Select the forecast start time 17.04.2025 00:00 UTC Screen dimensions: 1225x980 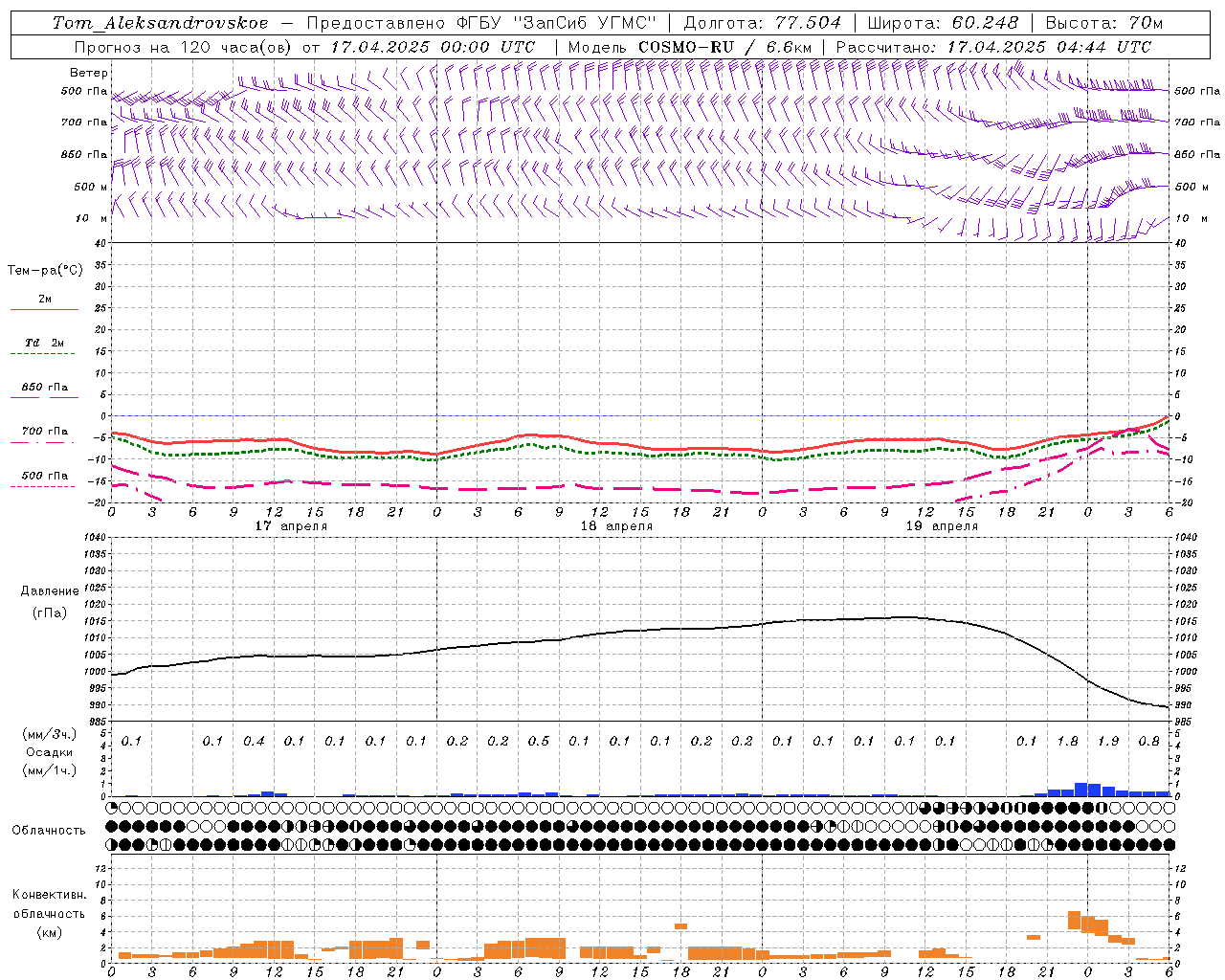pyautogui.click(x=433, y=47)
